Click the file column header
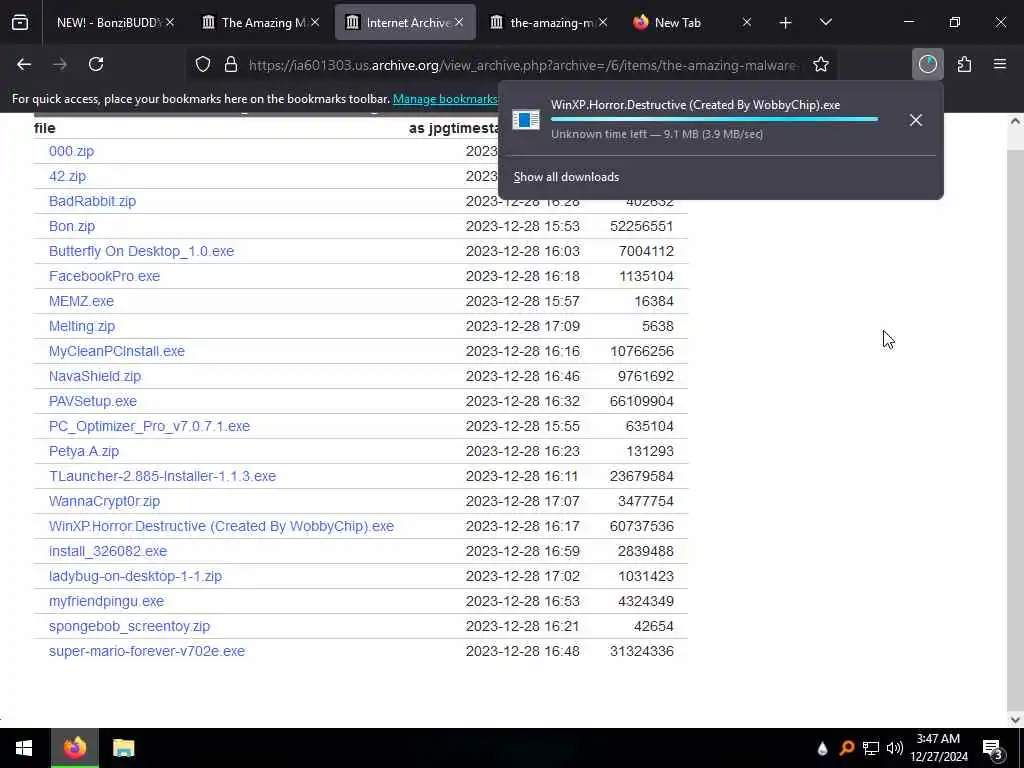Viewport: 1024px width, 768px height. [x=44, y=129]
